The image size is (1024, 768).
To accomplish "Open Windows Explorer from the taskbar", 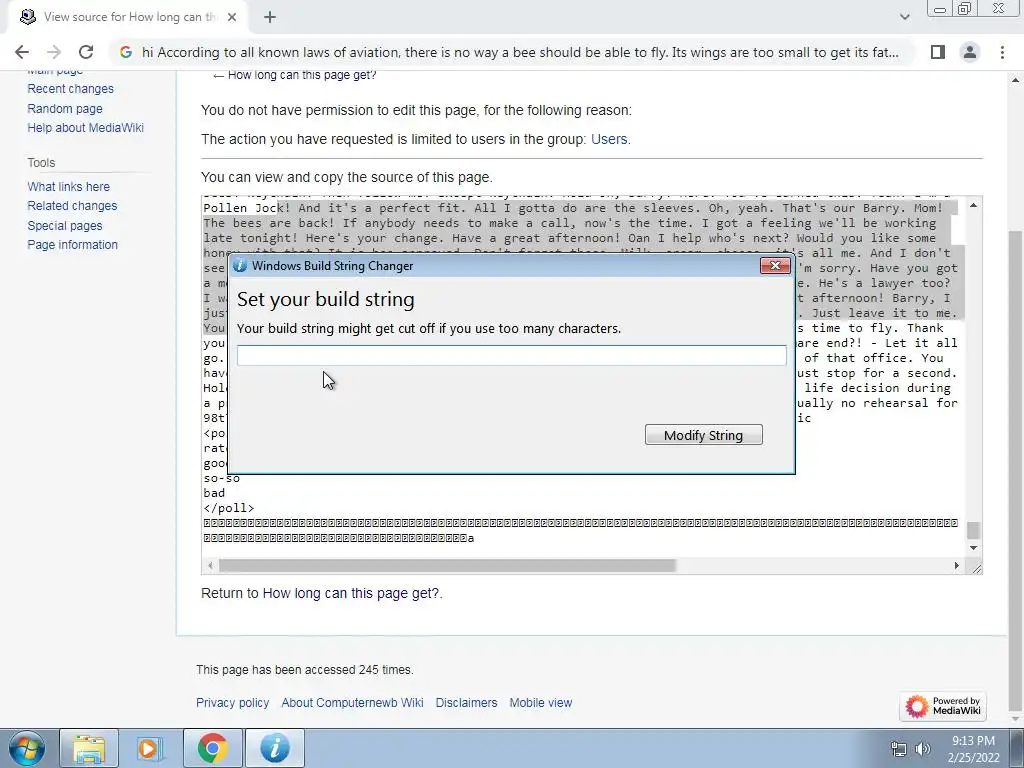I will (x=89, y=748).
